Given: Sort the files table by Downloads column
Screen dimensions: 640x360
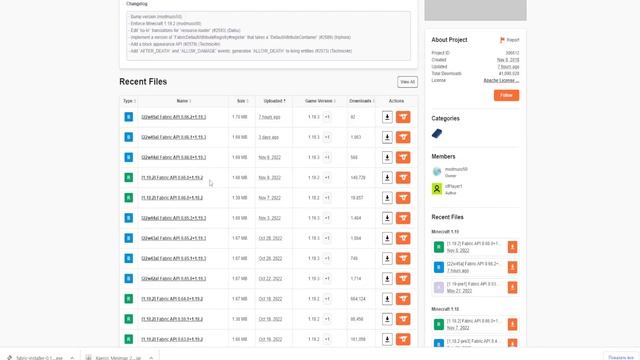Looking at the screenshot, I should pos(362,101).
